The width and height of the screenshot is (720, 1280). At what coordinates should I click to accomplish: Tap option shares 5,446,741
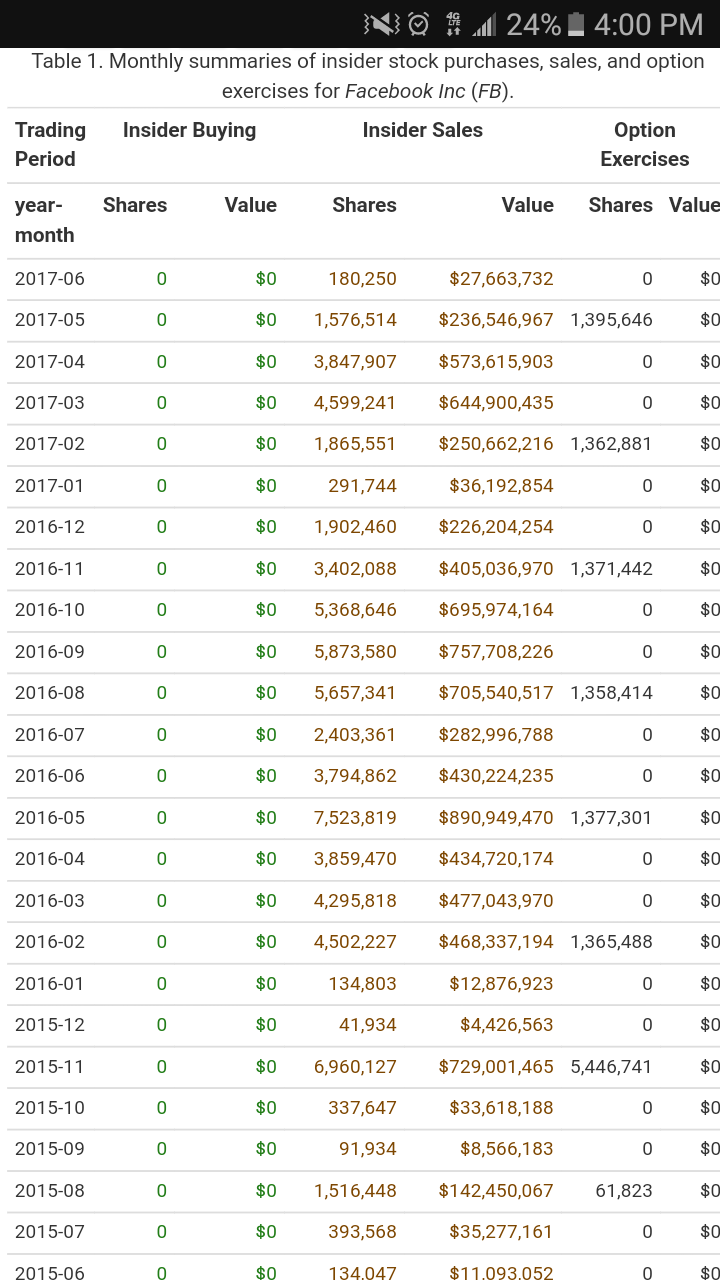click(x=611, y=1067)
